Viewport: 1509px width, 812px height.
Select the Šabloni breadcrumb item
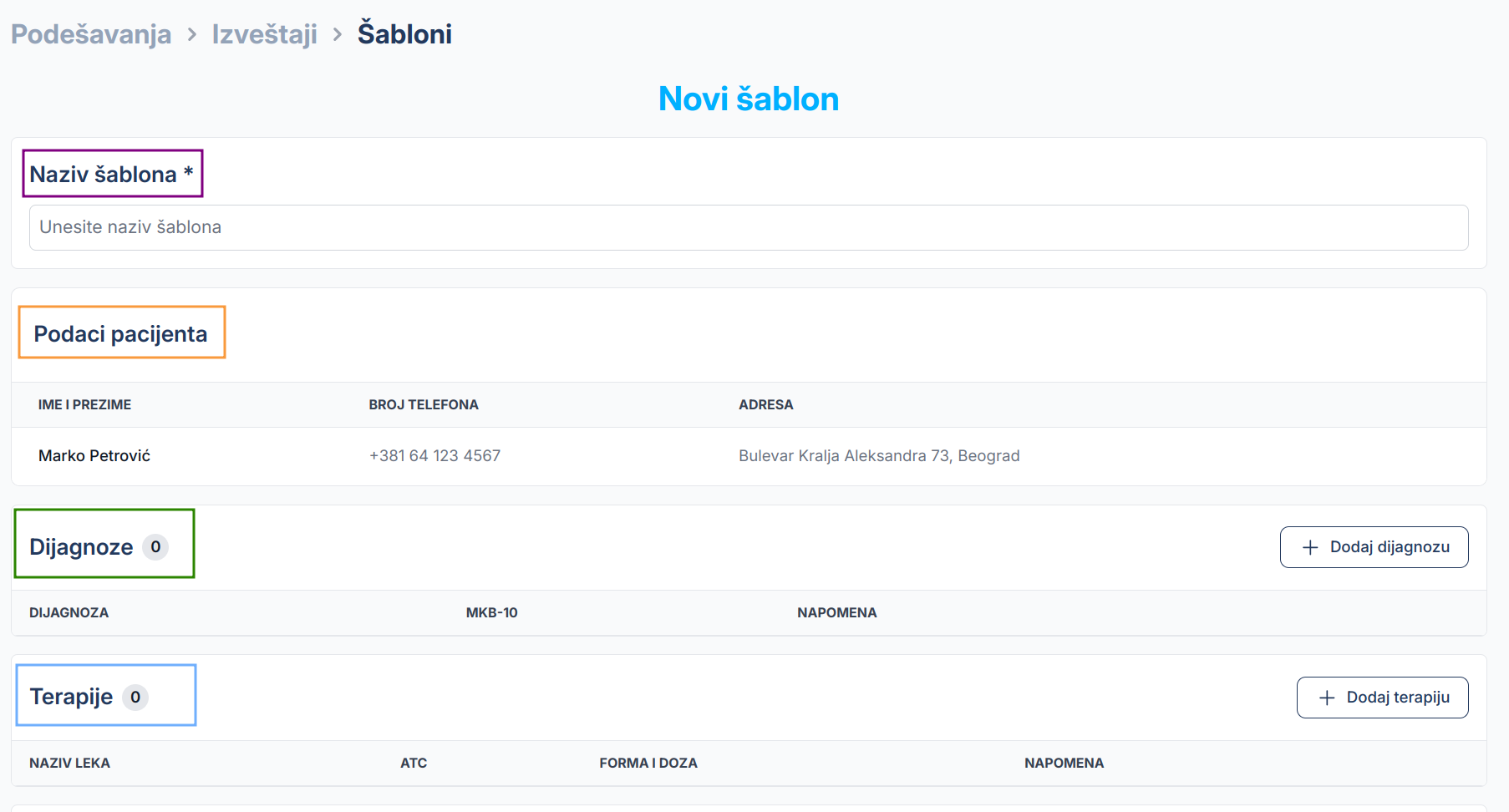404,34
